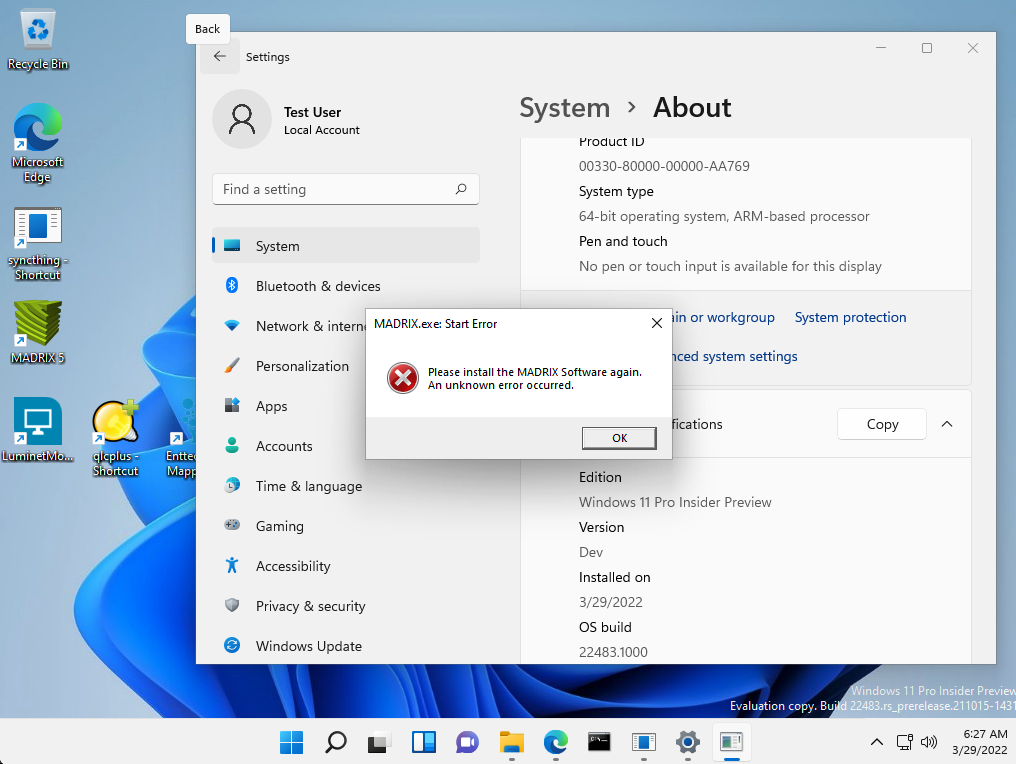
Task: Show hidden tray icons chevron
Action: (877, 742)
